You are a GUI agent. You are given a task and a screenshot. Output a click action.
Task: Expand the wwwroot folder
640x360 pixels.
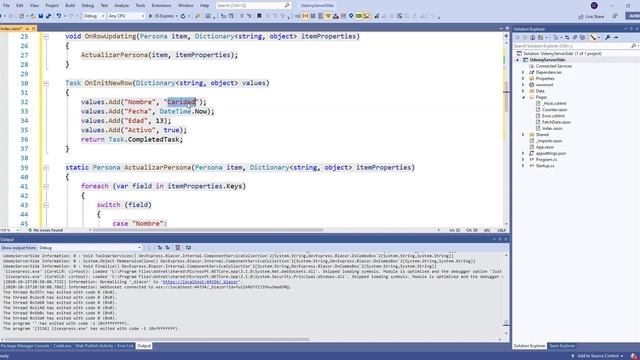(x=523, y=85)
